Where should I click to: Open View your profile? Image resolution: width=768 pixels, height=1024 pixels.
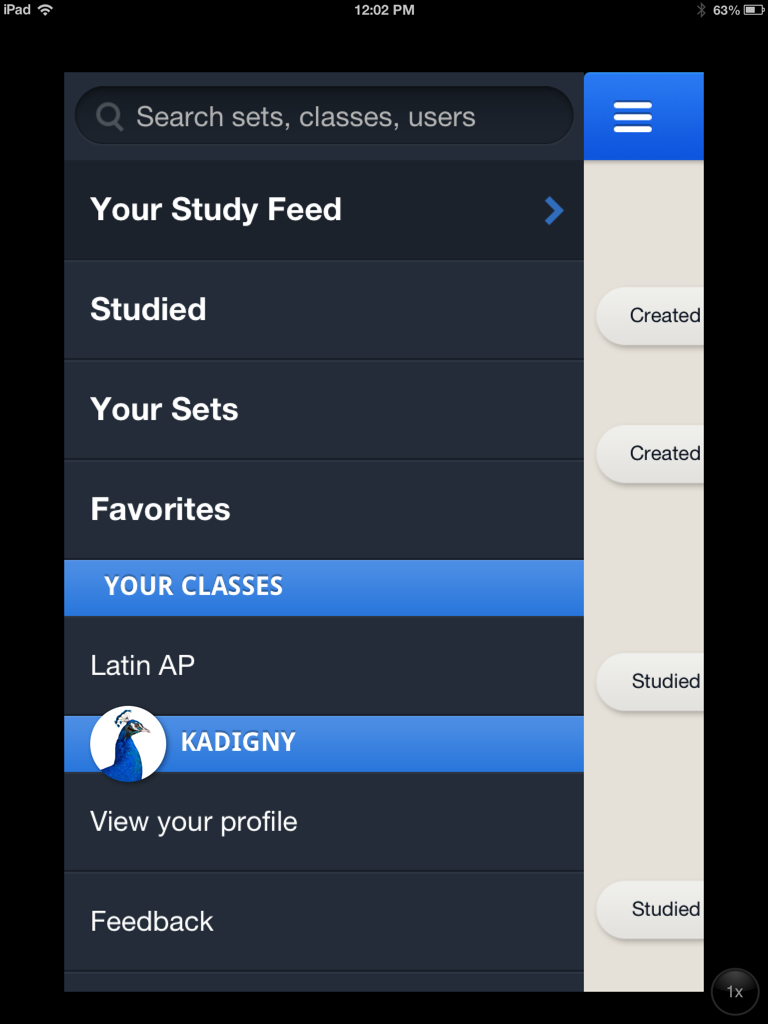324,822
